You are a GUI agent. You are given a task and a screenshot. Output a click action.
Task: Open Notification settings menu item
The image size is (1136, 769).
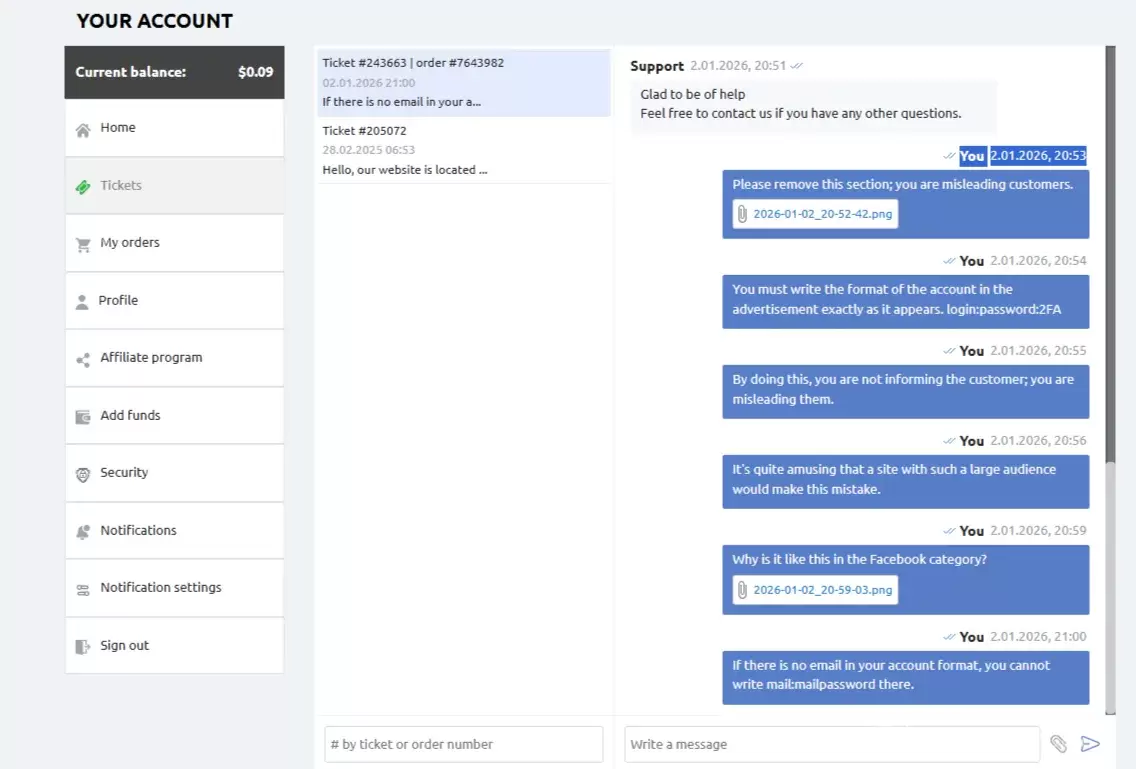tap(160, 588)
